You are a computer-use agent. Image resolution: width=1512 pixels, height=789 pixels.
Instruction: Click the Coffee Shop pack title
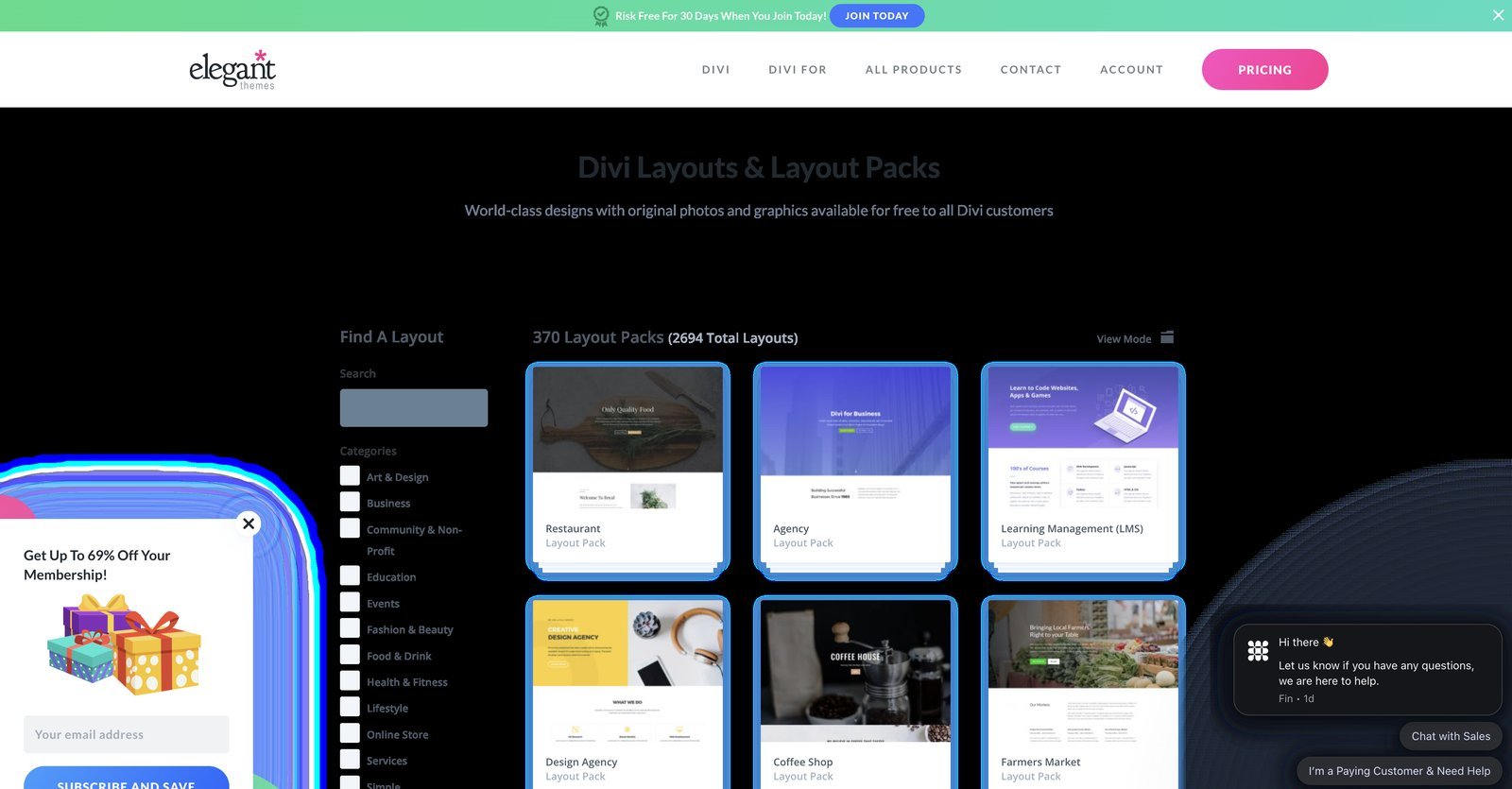pos(803,763)
